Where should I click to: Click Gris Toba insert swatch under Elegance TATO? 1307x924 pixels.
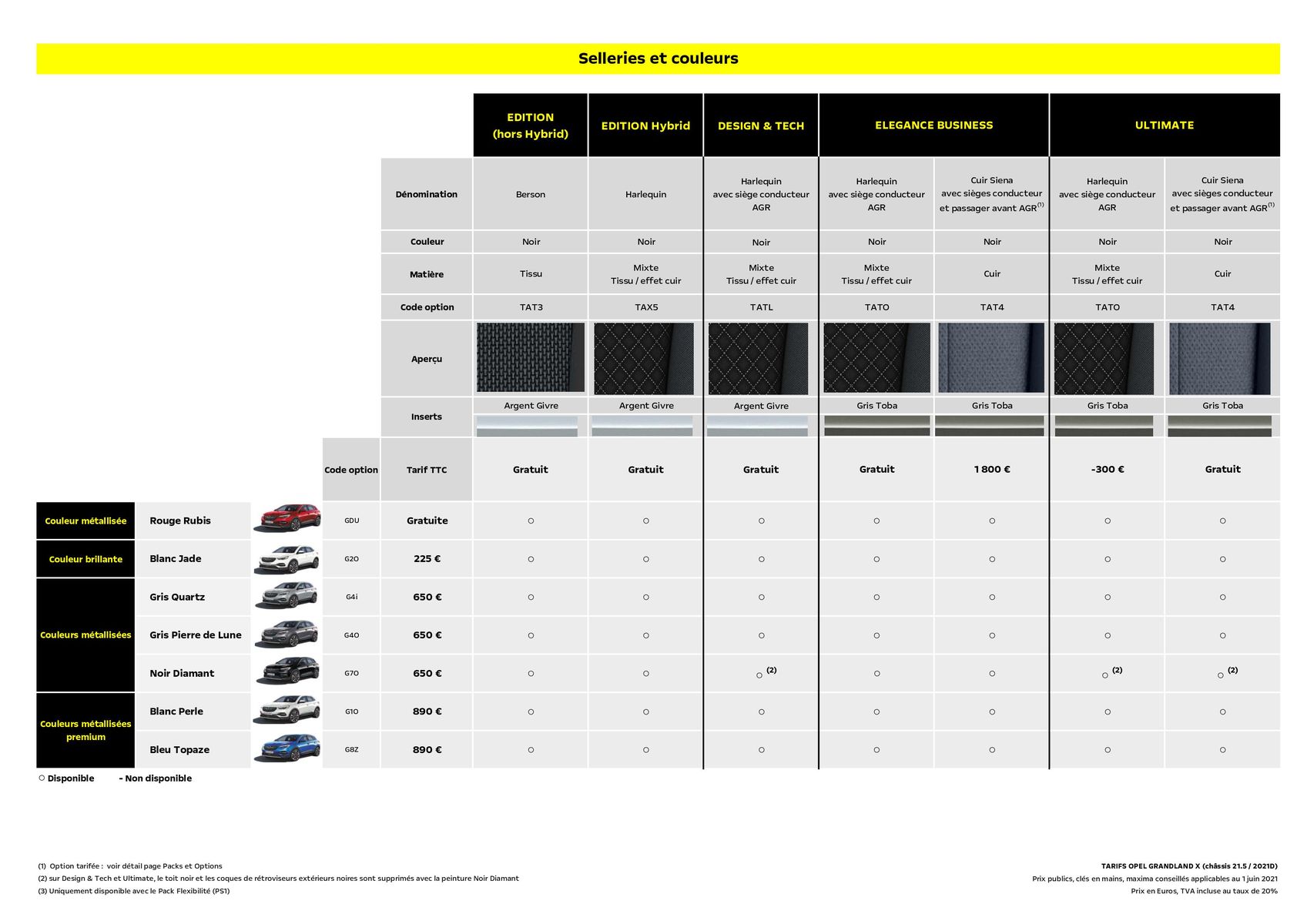tap(877, 426)
